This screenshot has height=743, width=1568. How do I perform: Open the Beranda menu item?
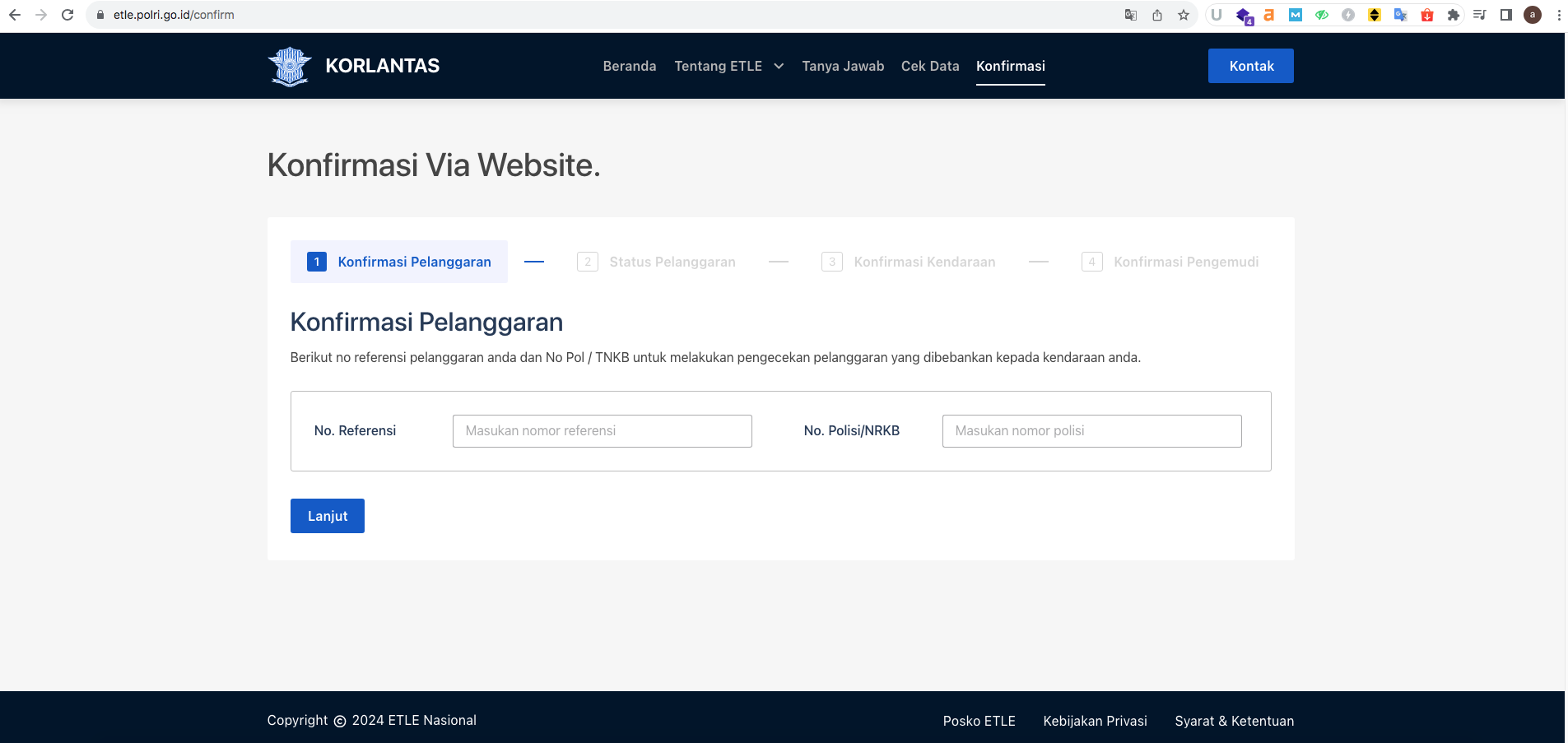click(630, 66)
